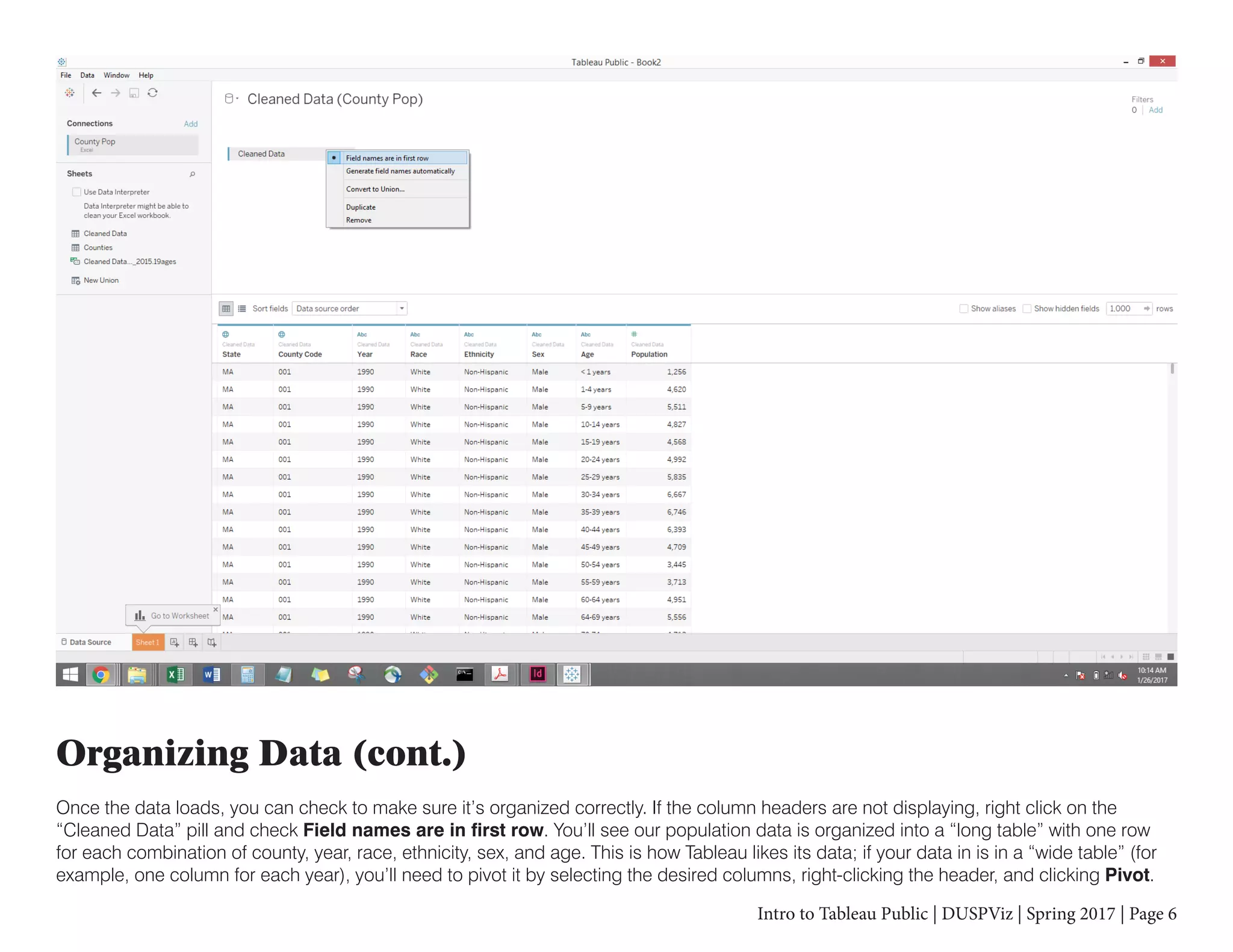Open the Windows Start button

(x=70, y=675)
